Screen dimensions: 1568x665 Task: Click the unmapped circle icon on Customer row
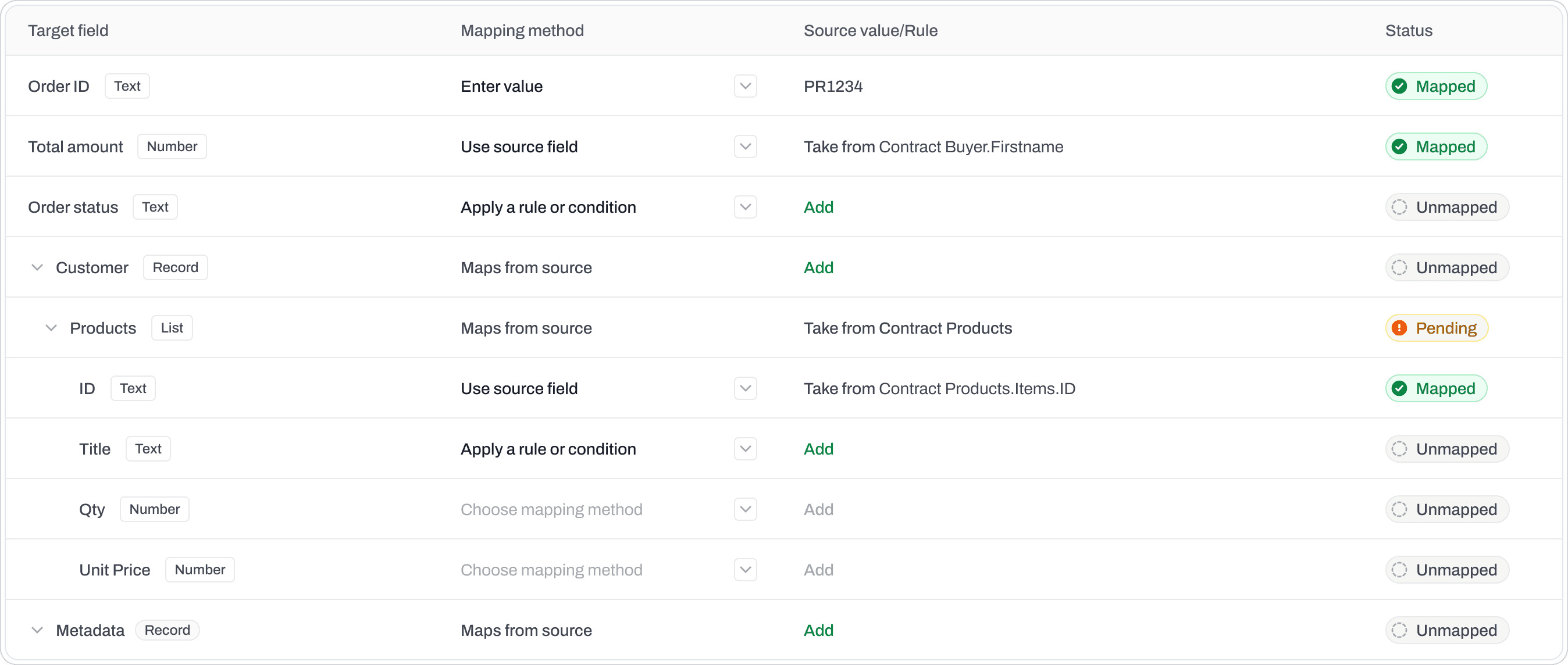(x=1399, y=268)
